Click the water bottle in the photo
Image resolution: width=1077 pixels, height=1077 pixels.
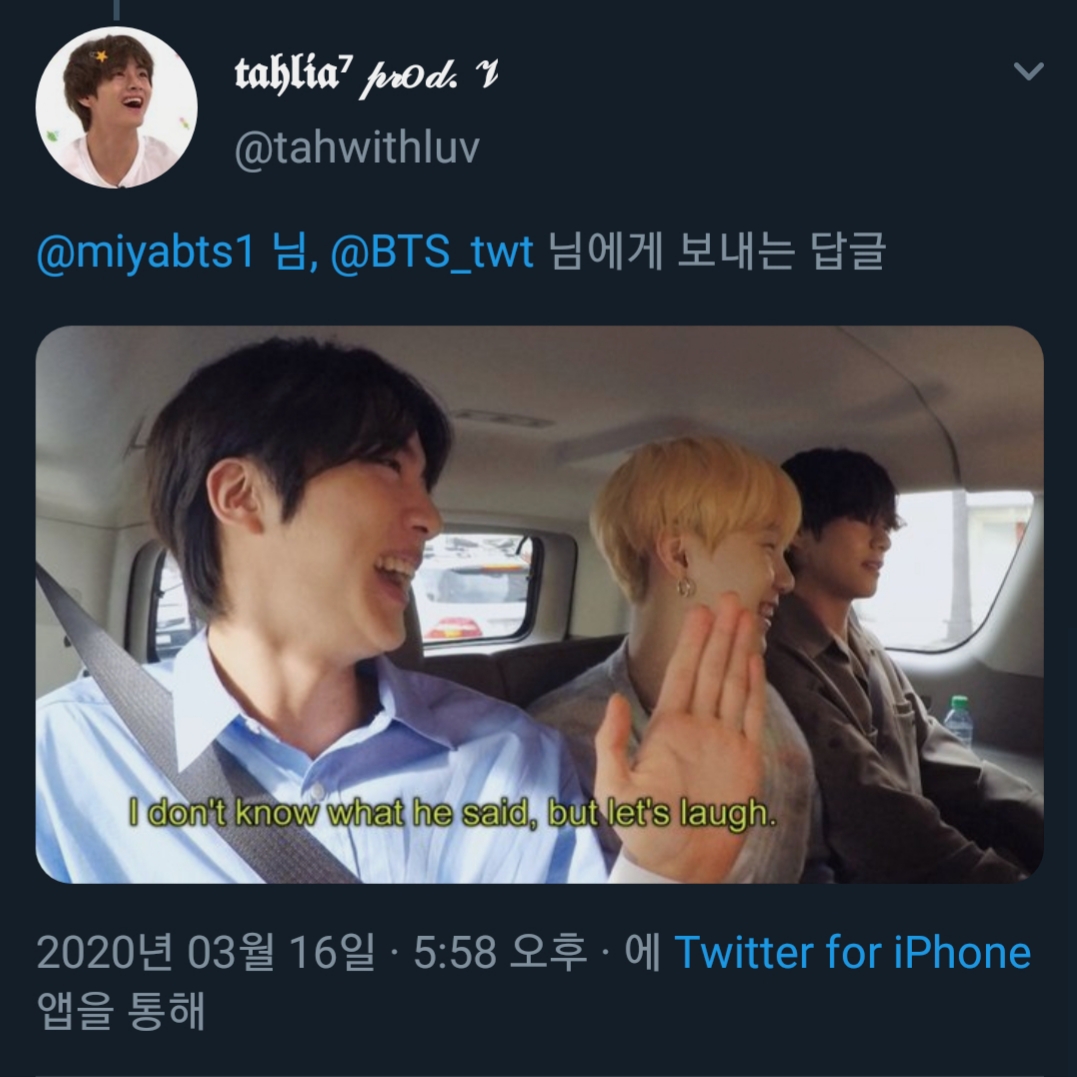[x=958, y=720]
